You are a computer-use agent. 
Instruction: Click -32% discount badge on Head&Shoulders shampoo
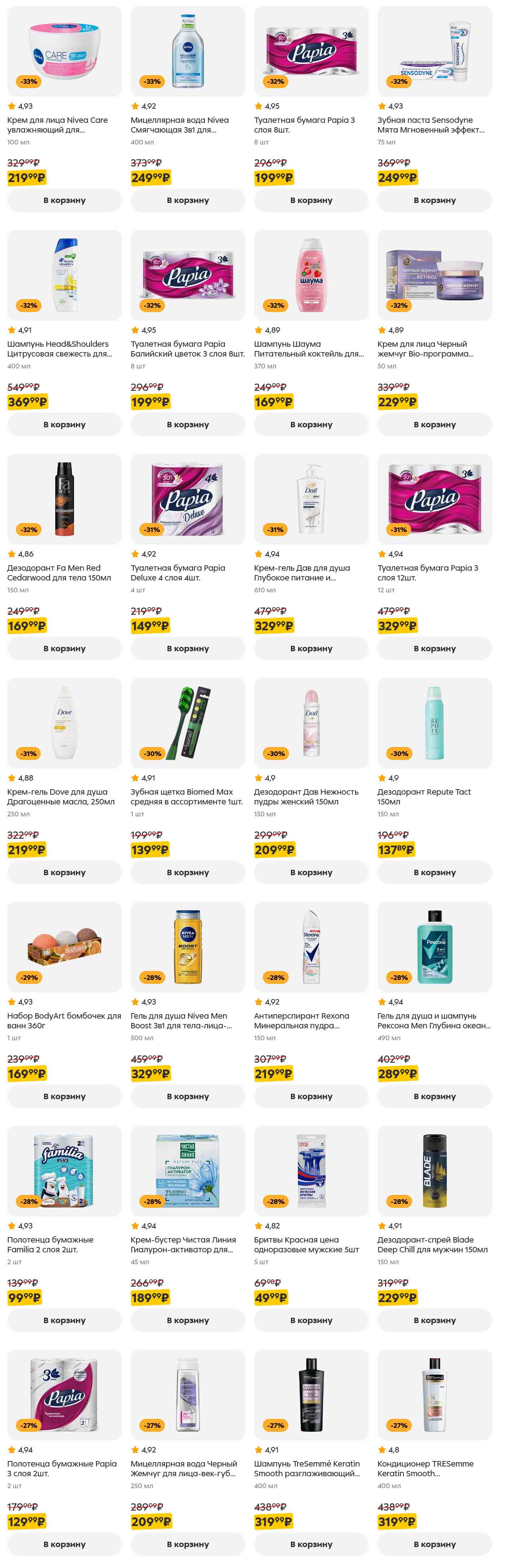(x=29, y=306)
